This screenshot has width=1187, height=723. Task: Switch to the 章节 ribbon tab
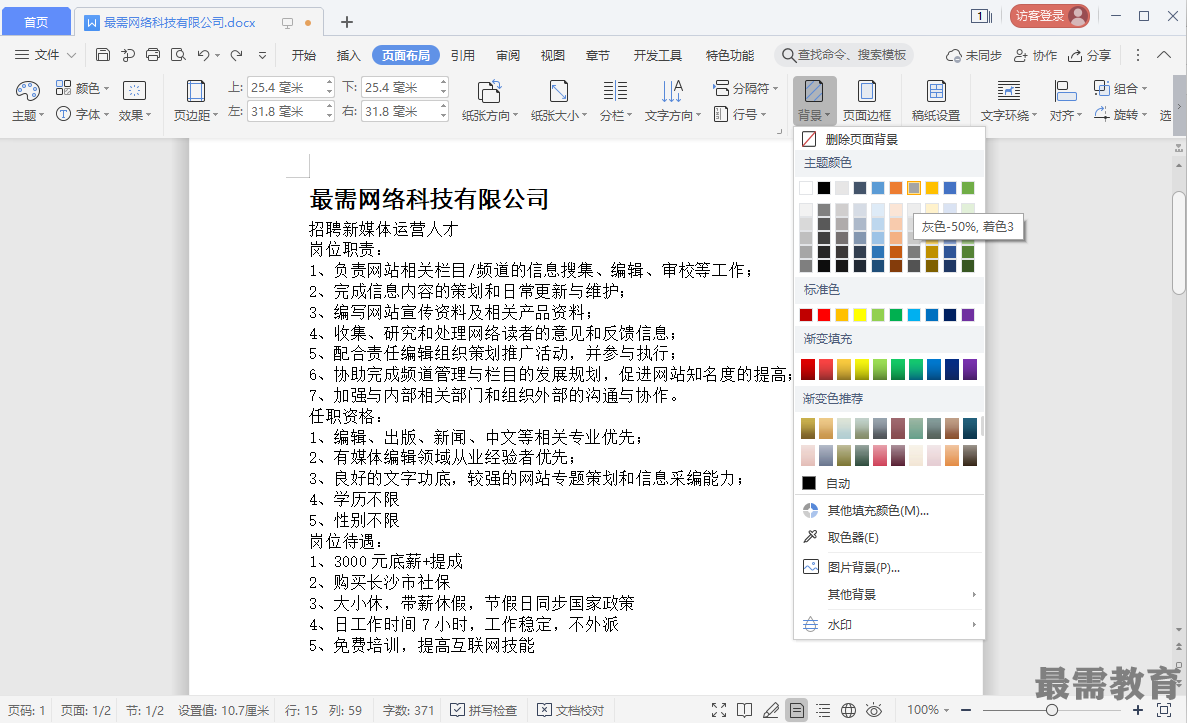pos(597,55)
